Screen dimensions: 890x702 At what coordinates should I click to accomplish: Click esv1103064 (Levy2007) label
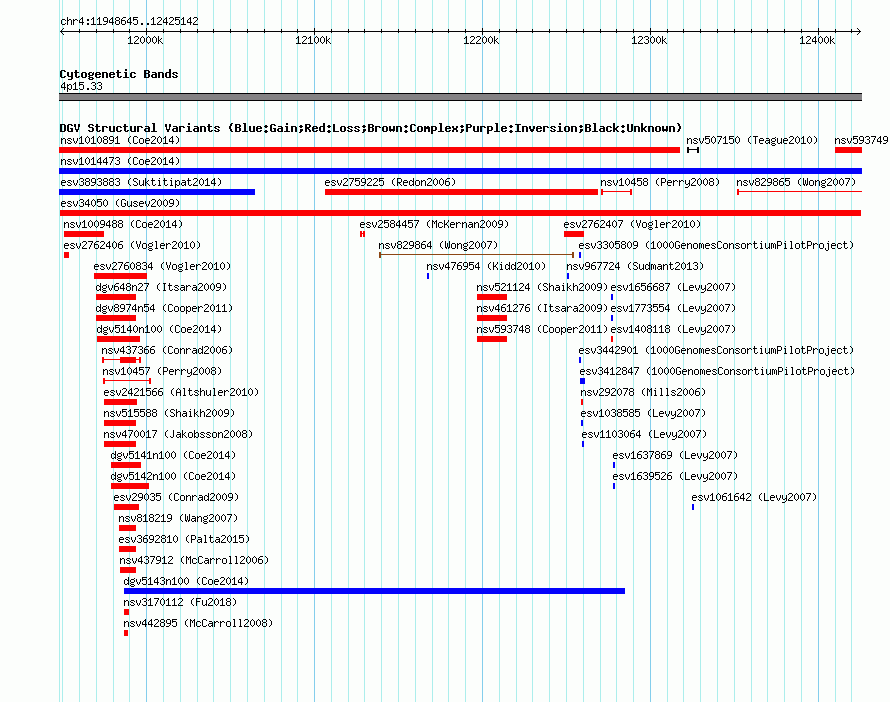[x=644, y=434]
